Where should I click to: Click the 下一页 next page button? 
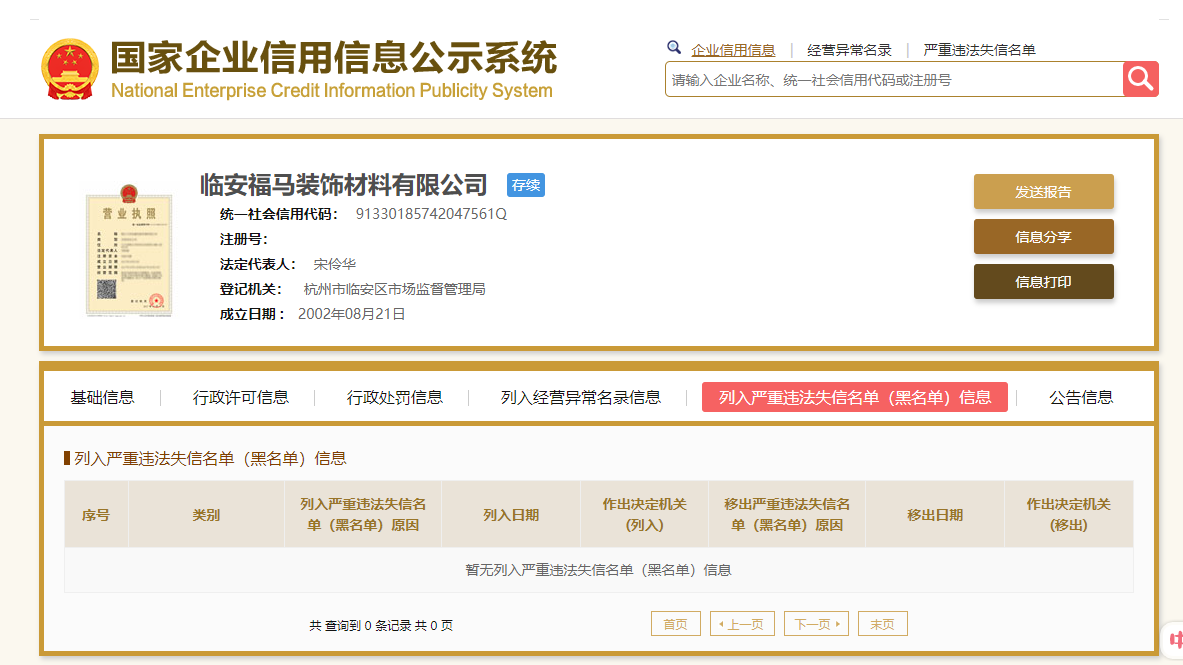(816, 624)
